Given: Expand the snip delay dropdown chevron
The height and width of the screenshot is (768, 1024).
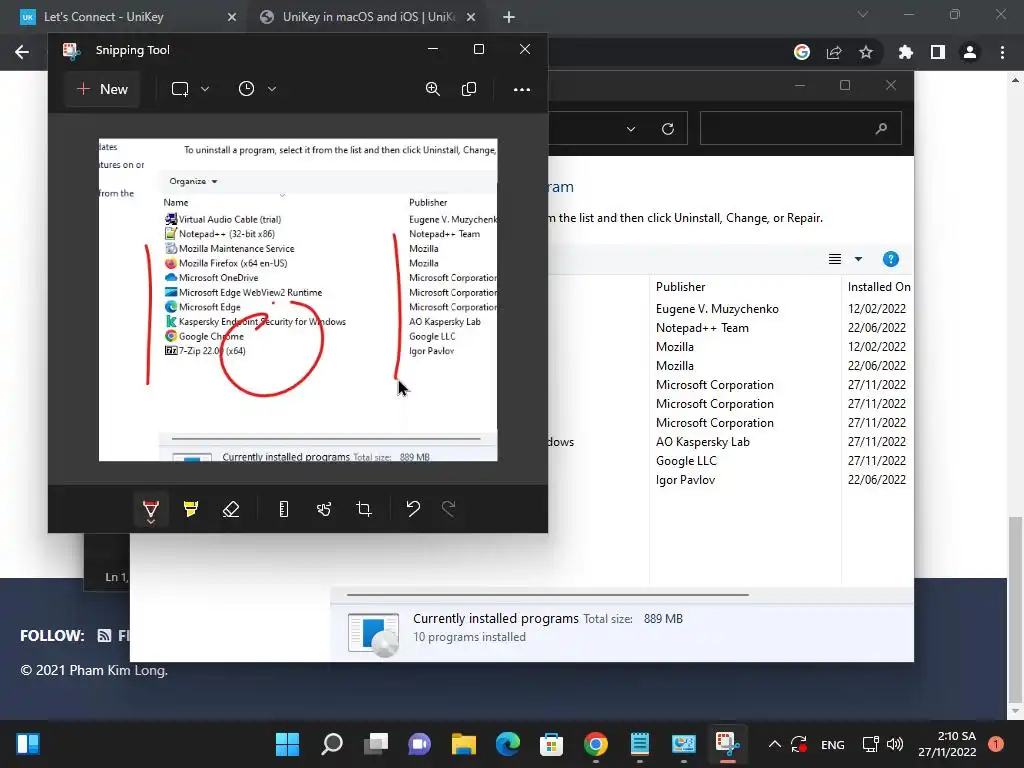Looking at the screenshot, I should click(272, 89).
